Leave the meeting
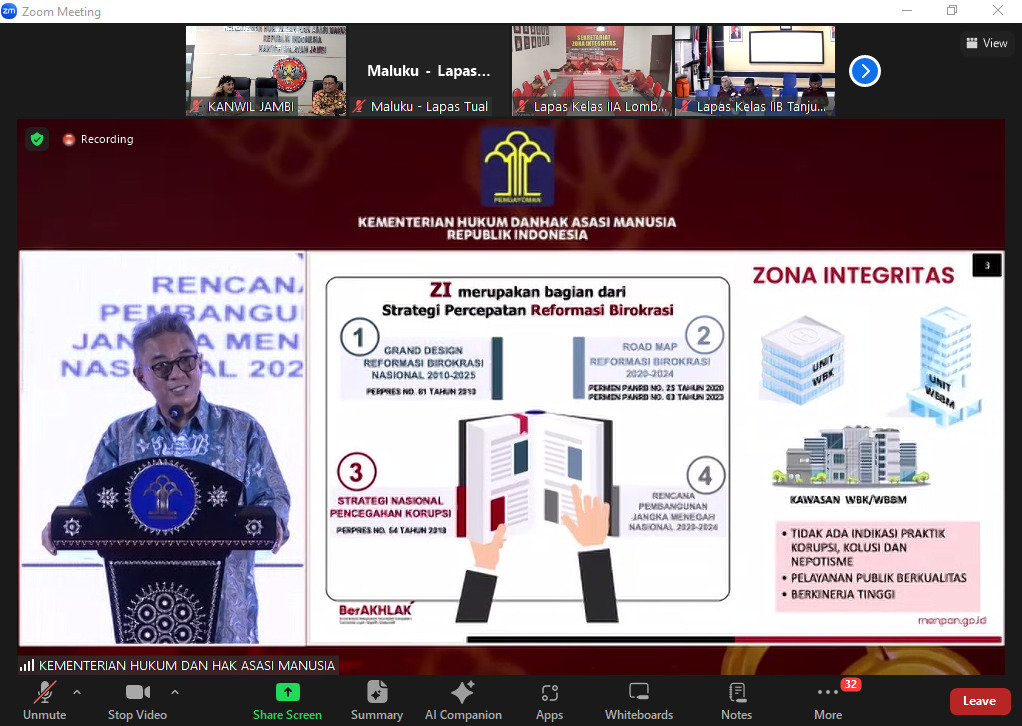This screenshot has height=726, width=1022. pyautogui.click(x=980, y=701)
